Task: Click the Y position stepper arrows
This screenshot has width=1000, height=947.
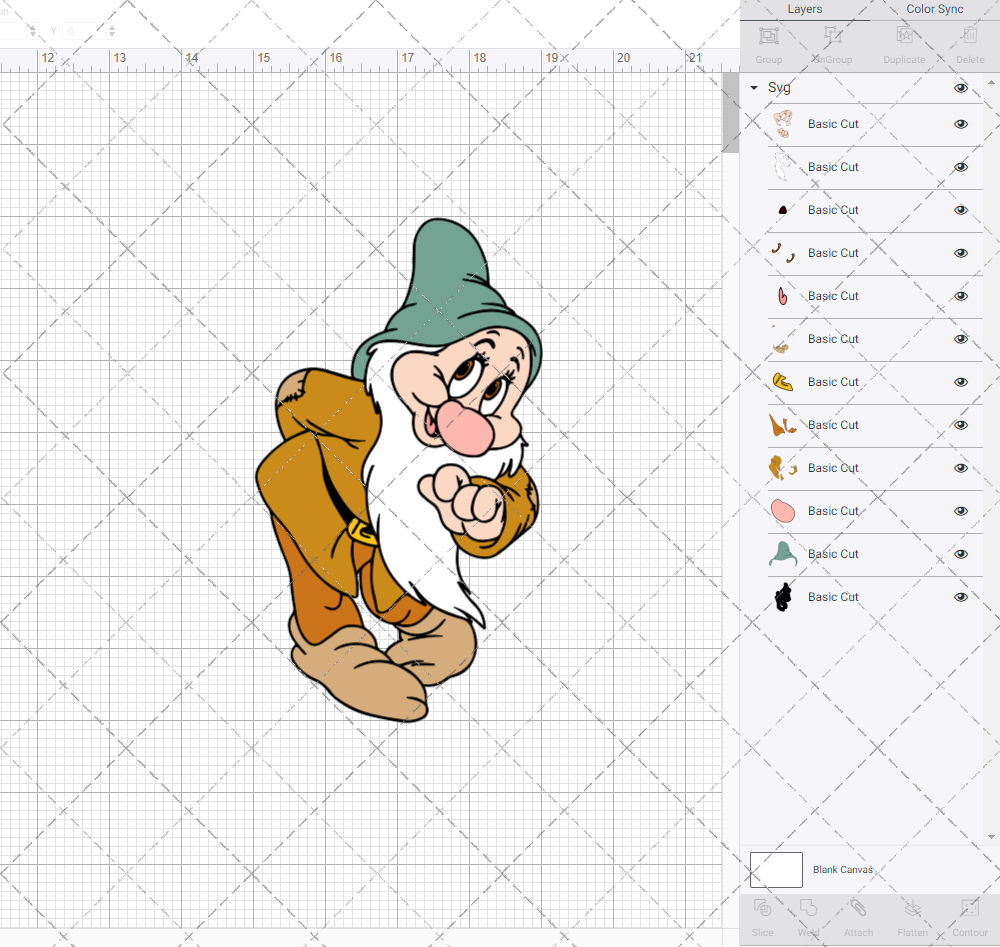Action: [x=112, y=31]
